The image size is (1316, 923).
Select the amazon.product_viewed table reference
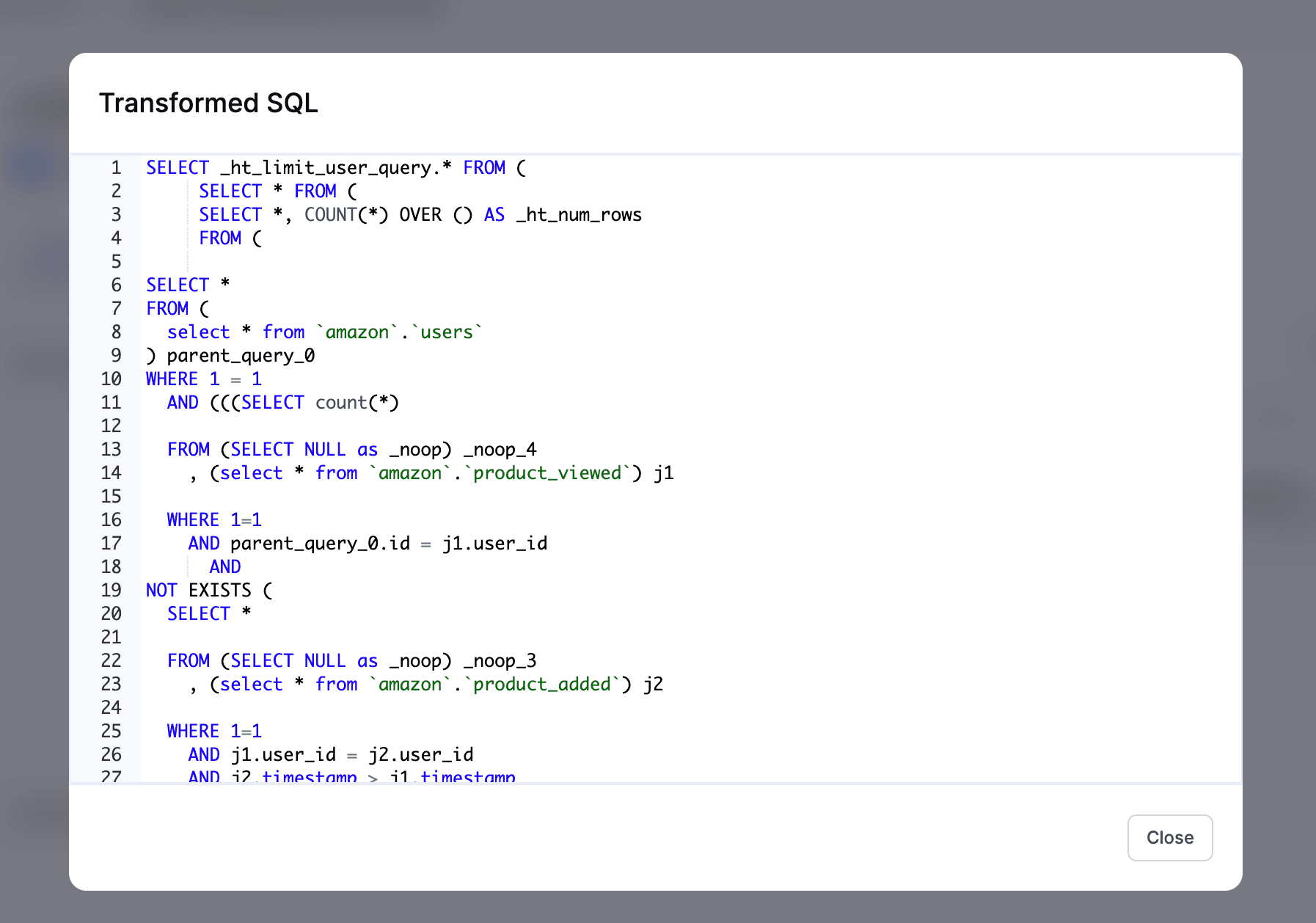[501, 473]
